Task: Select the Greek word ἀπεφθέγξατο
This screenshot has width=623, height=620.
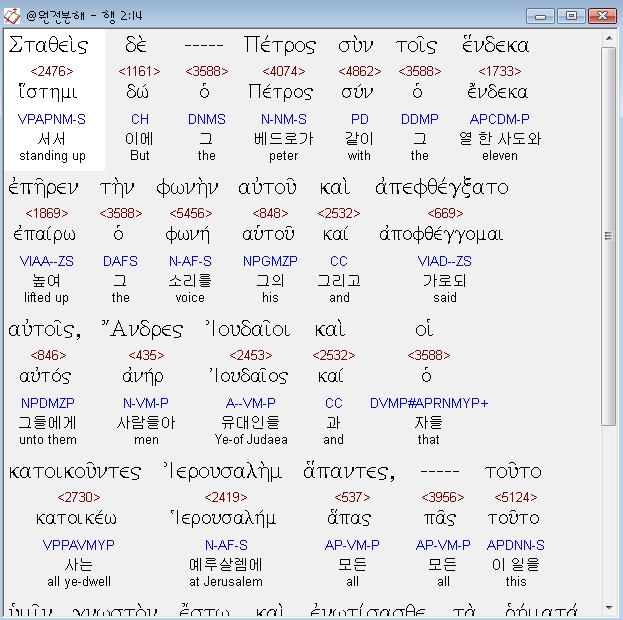Action: tap(441, 187)
